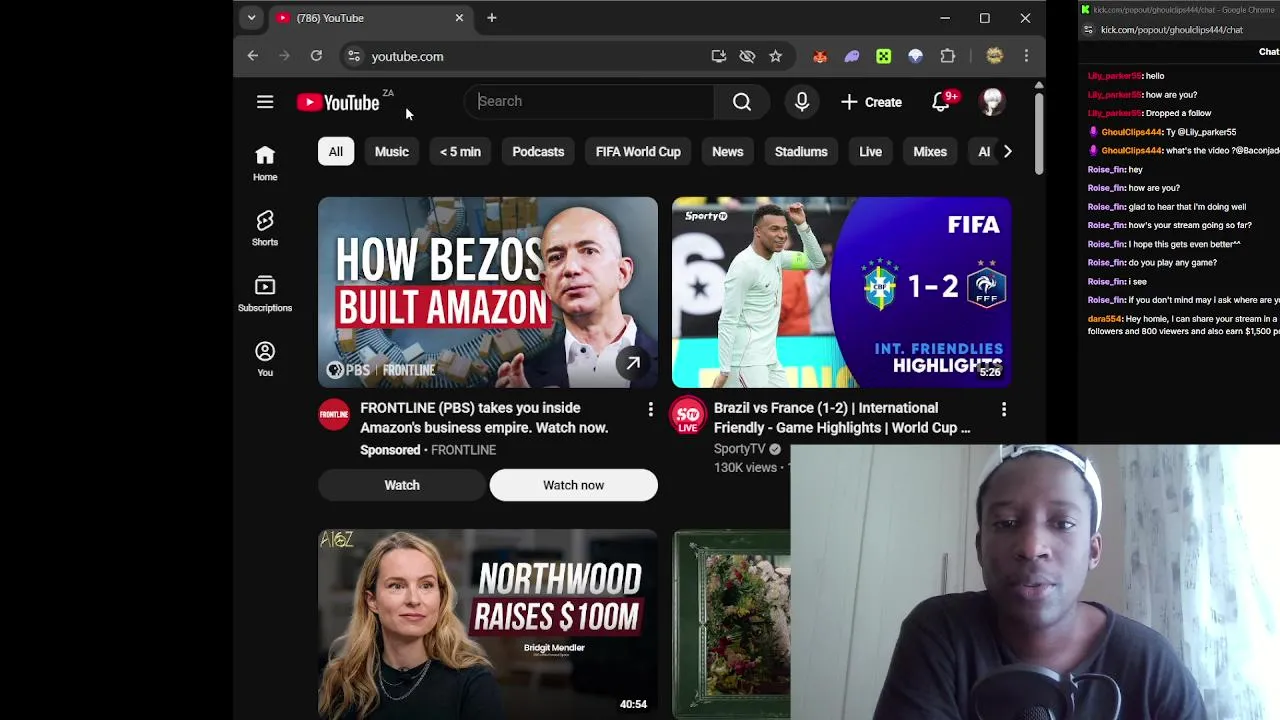Open the notifications bell
1280x720 pixels.
[x=941, y=102]
